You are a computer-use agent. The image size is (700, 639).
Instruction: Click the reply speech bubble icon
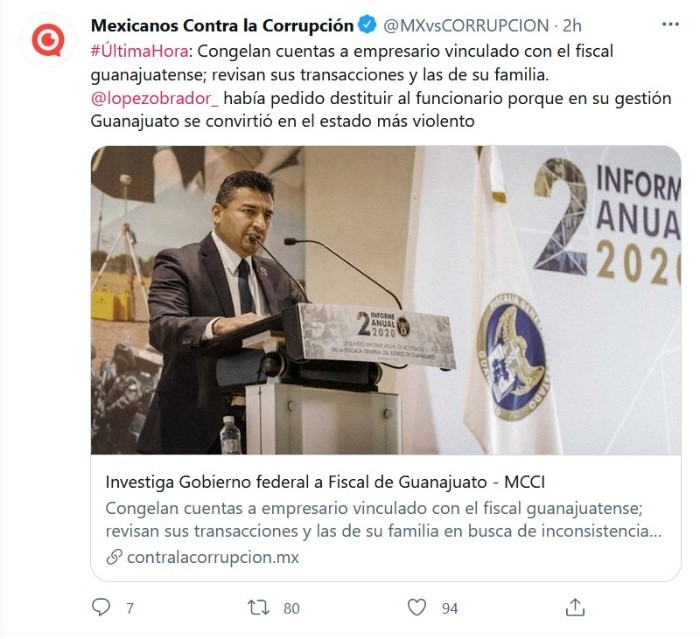coord(101,607)
